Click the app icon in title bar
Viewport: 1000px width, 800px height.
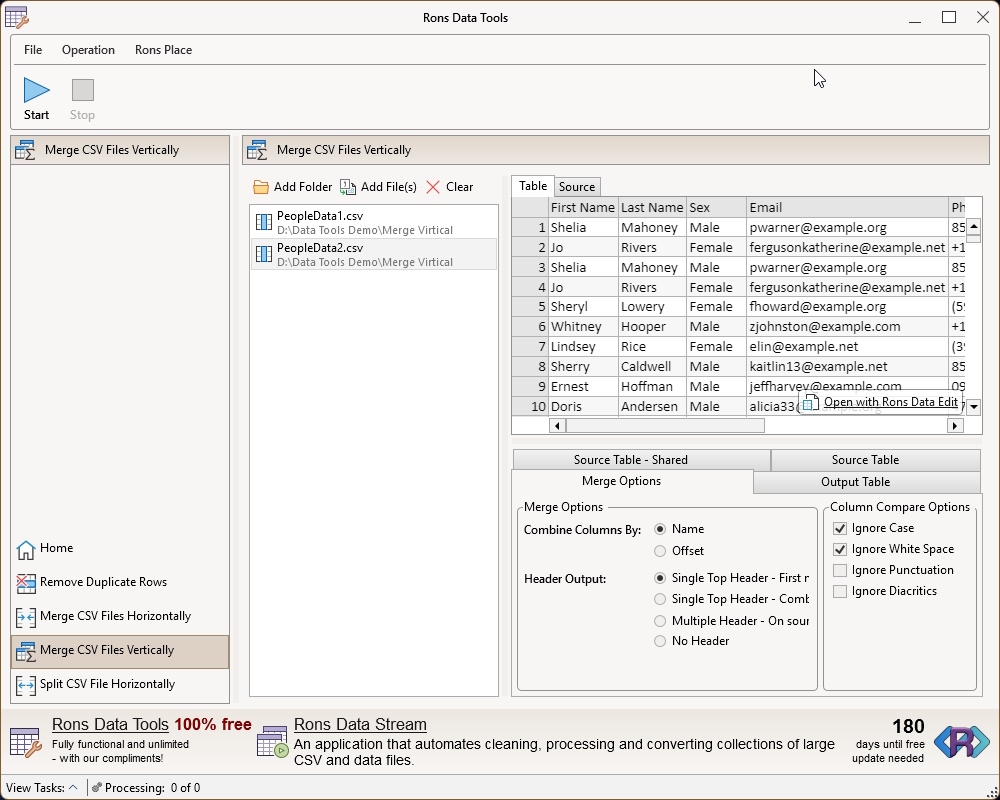(x=17, y=18)
